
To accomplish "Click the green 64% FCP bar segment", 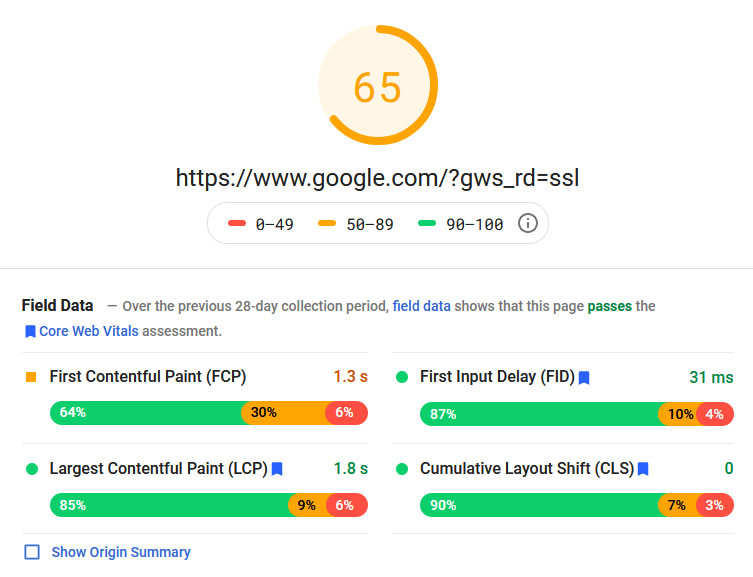I will pos(146,413).
